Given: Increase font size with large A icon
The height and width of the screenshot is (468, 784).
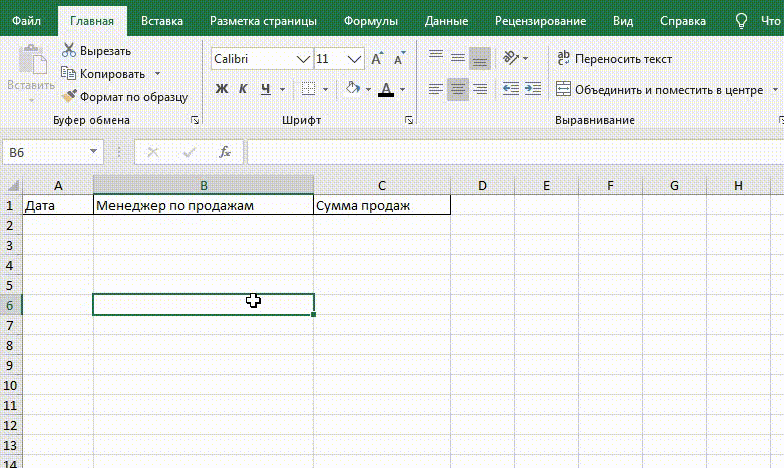Looking at the screenshot, I should point(378,58).
